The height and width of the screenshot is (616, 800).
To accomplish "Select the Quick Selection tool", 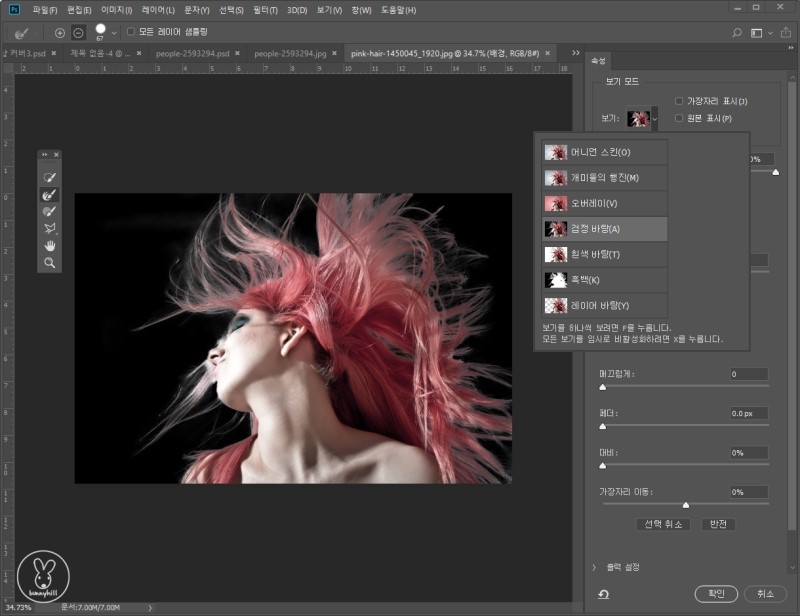I will 49,177.
